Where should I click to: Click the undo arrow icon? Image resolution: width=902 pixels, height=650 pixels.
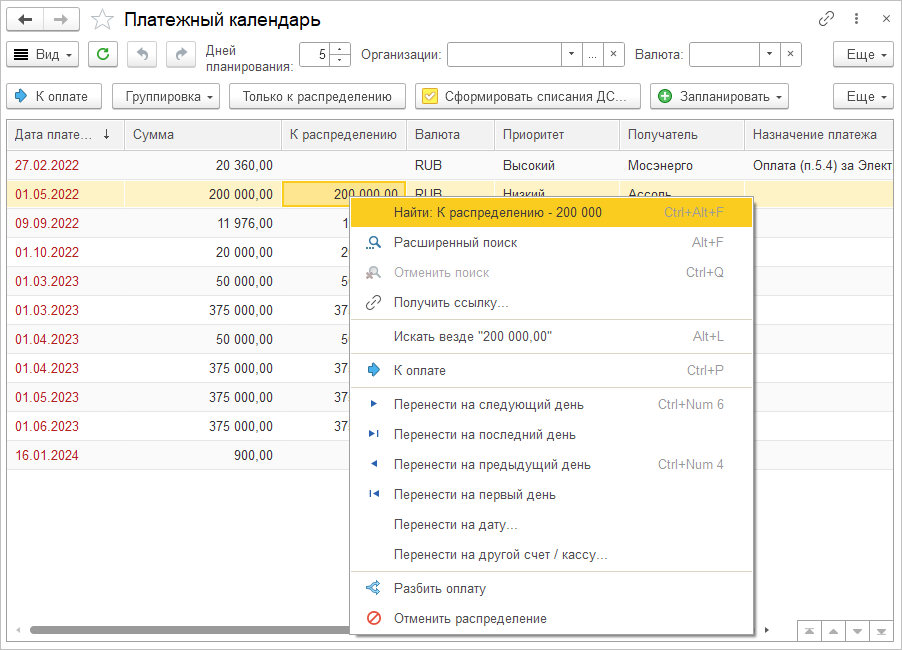click(143, 55)
